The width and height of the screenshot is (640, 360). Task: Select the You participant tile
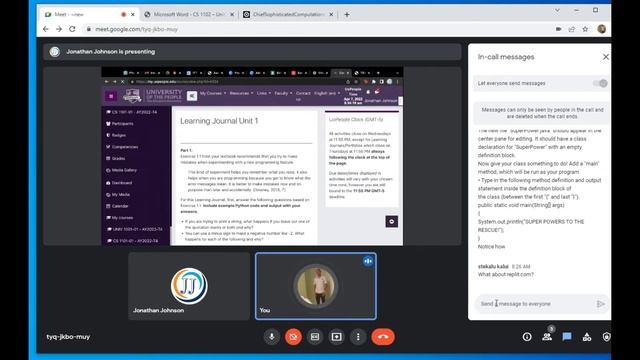(316, 286)
